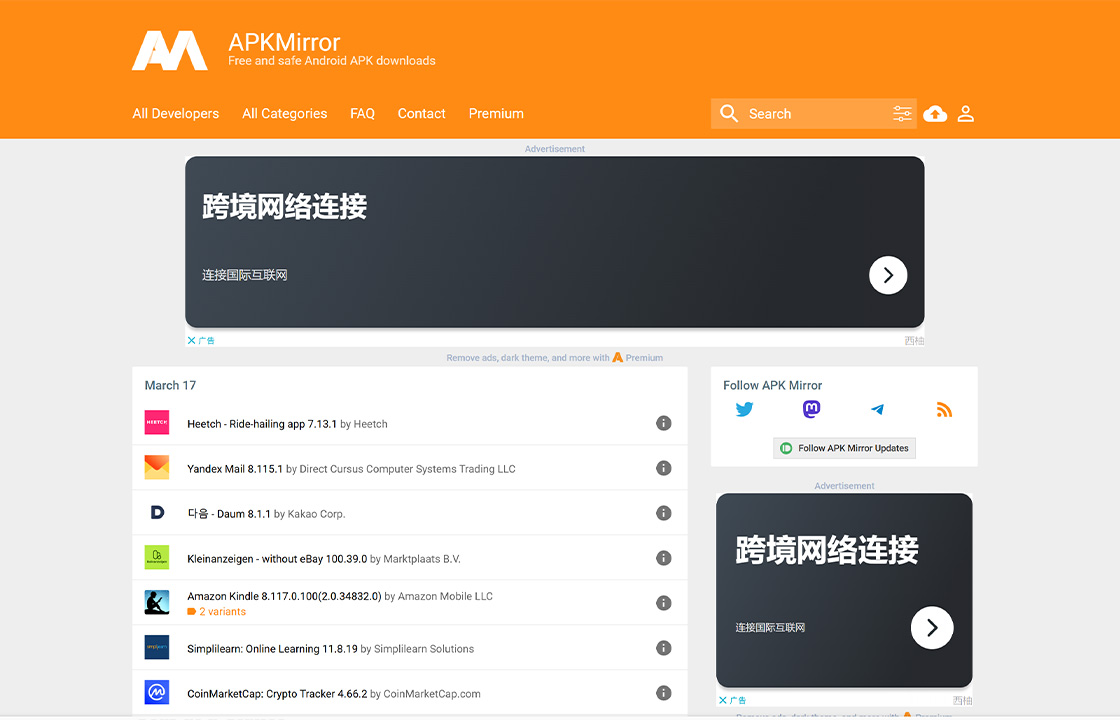The width and height of the screenshot is (1120, 720).
Task: Click arrow button on top banner ad
Action: 888,275
